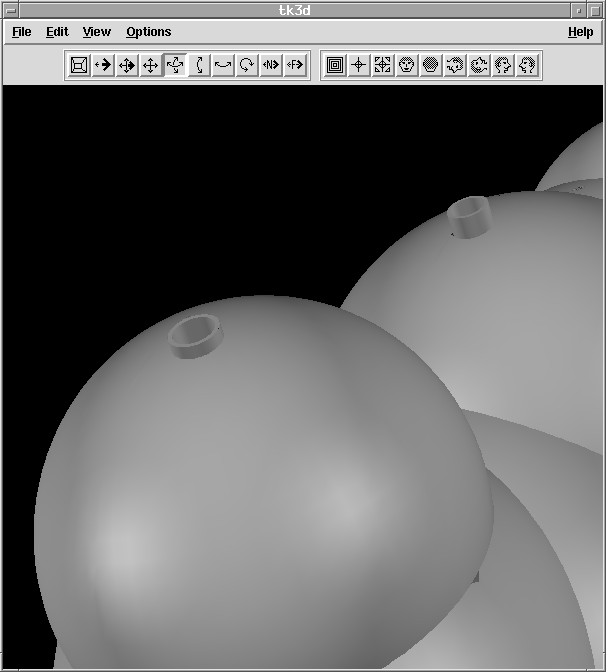This screenshot has width=606, height=672.
Task: Open the Help menu
Action: [581, 32]
